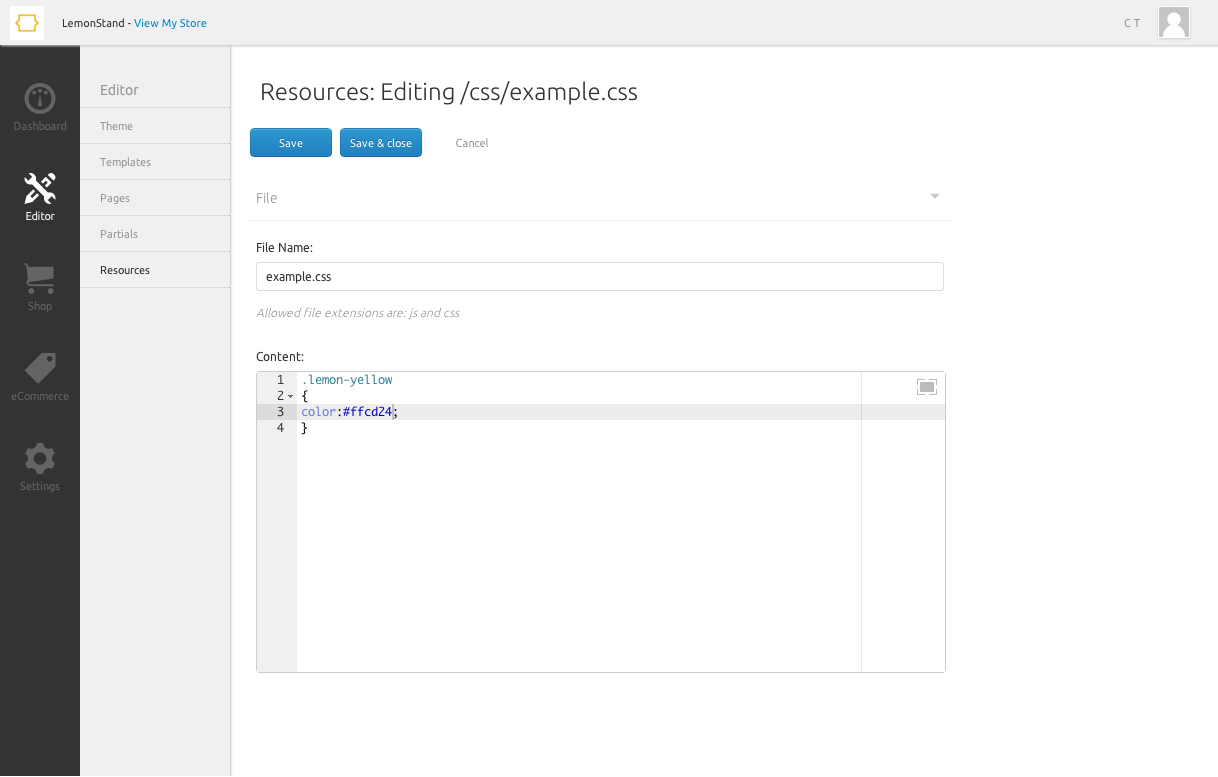Viewport: 1218px width, 777px height.
Task: Fold the code block on line 2
Action: [x=290, y=397]
